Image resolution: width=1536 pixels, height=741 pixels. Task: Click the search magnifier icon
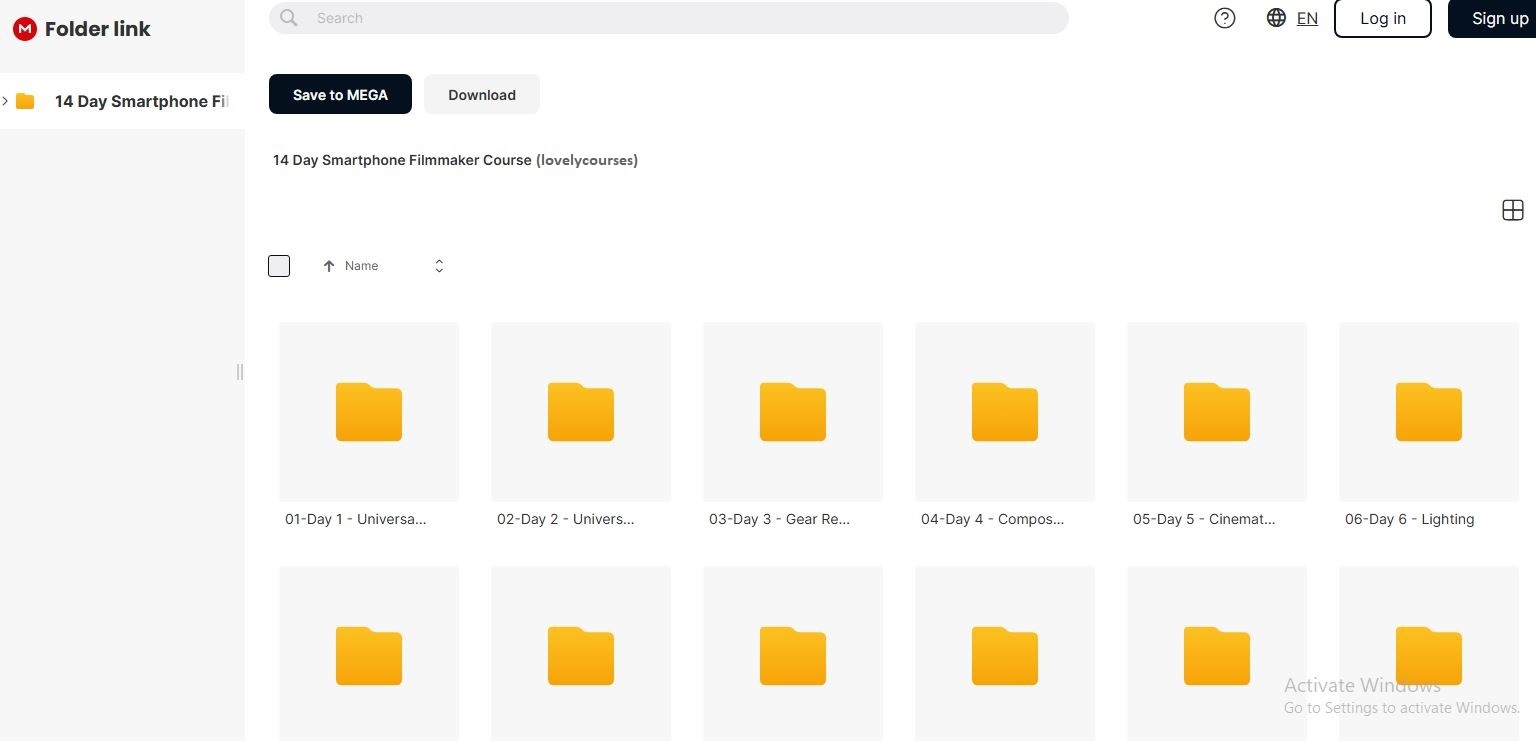(x=289, y=18)
